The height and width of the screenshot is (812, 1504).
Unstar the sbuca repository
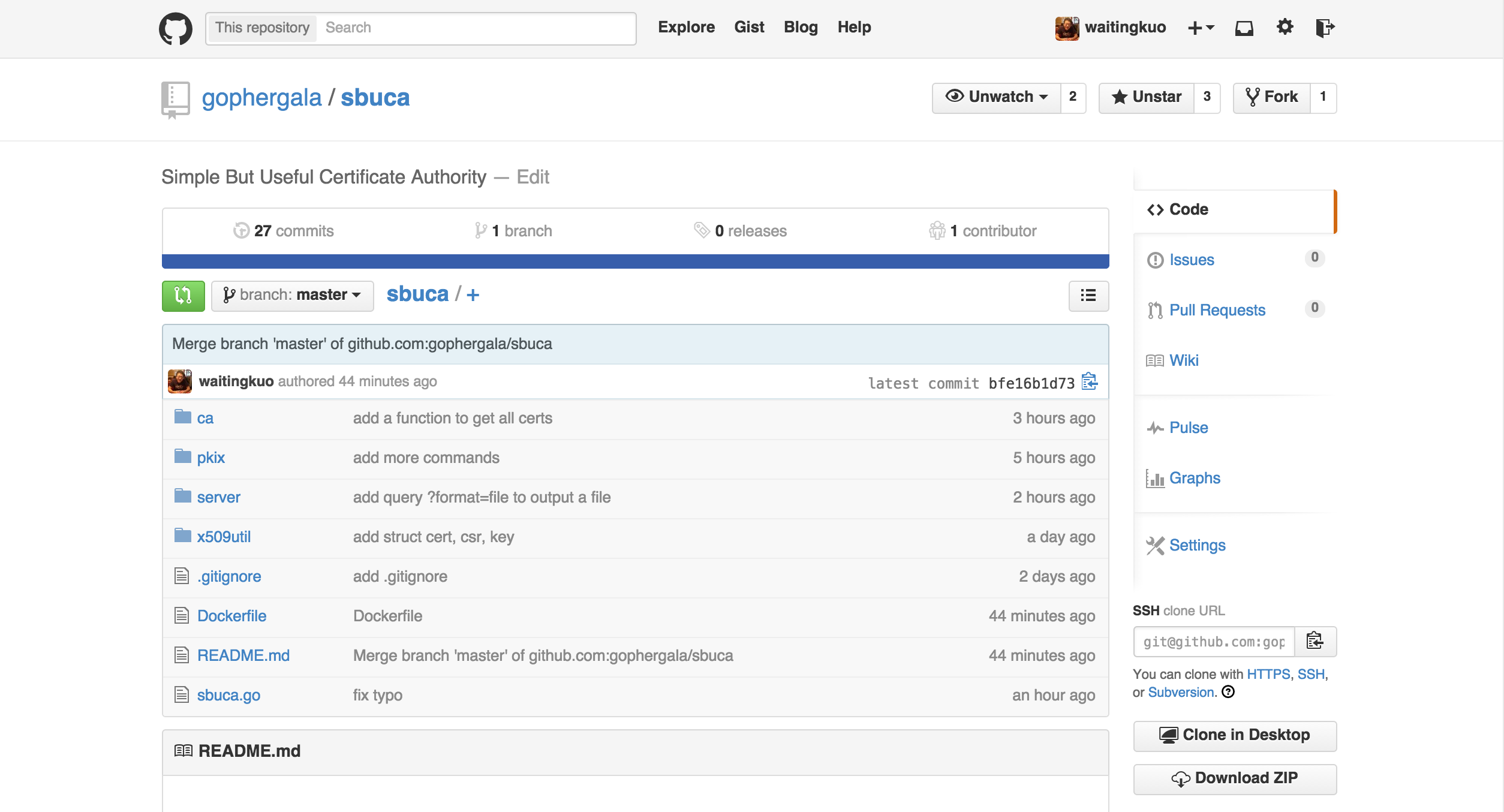coord(1146,97)
